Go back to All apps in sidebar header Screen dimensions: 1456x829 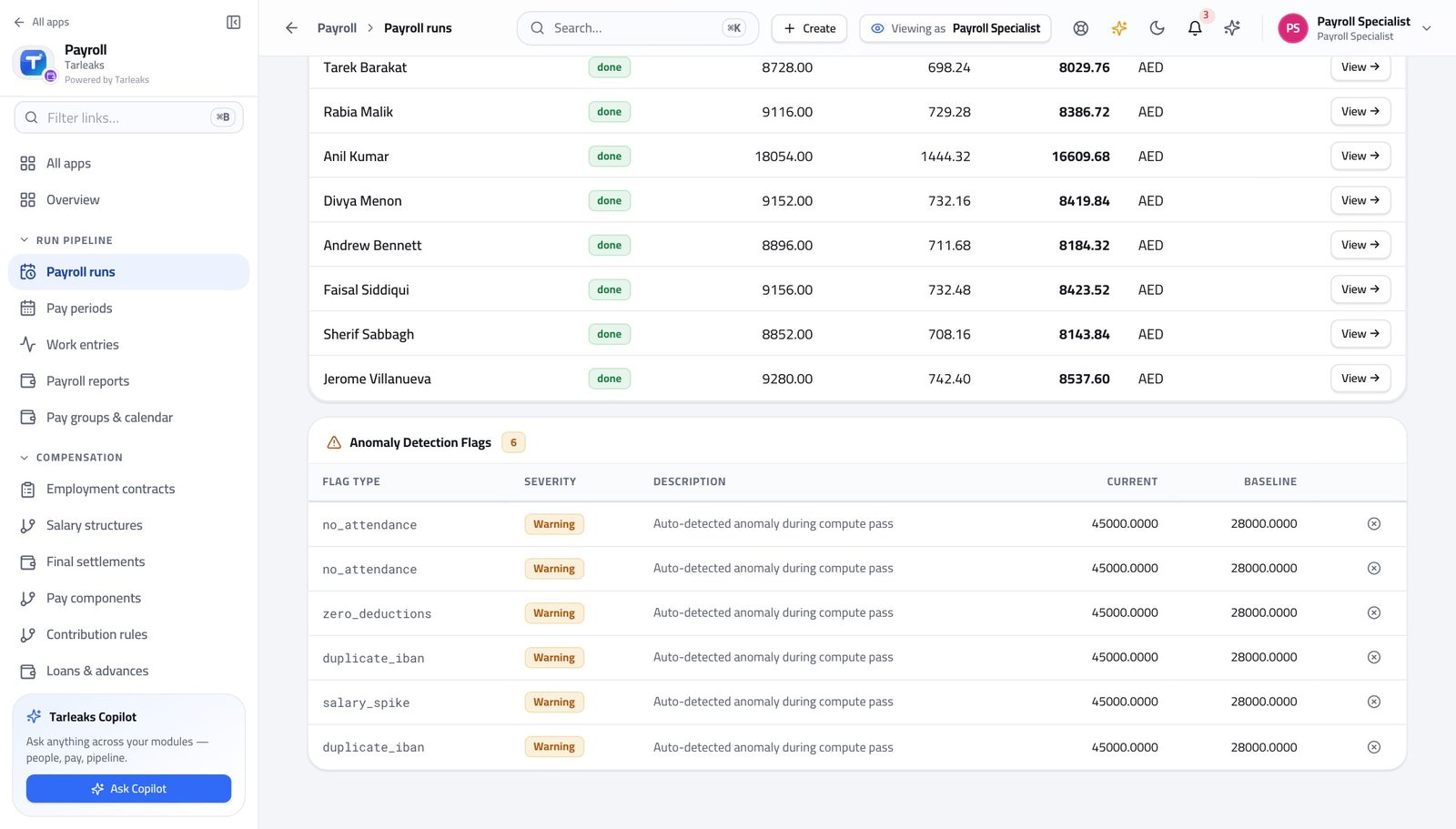click(x=41, y=22)
